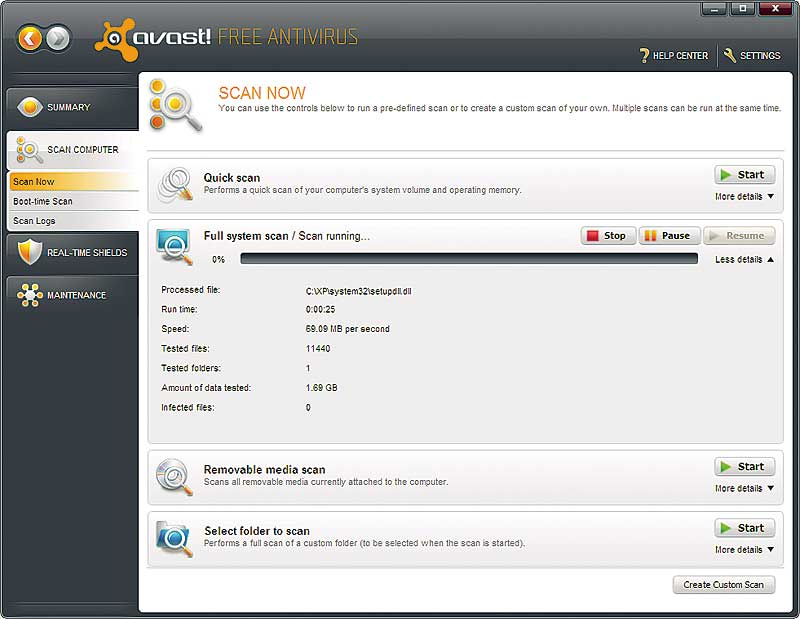Image resolution: width=800 pixels, height=619 pixels.
Task: Click the Scan Computer magnifier icon in sidebar
Action: point(29,150)
